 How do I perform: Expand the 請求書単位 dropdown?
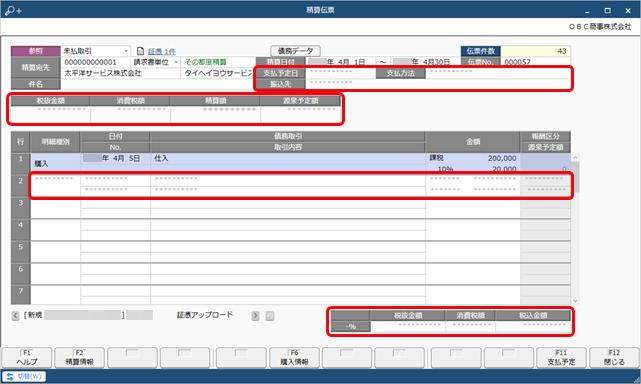pyautogui.click(x=176, y=62)
